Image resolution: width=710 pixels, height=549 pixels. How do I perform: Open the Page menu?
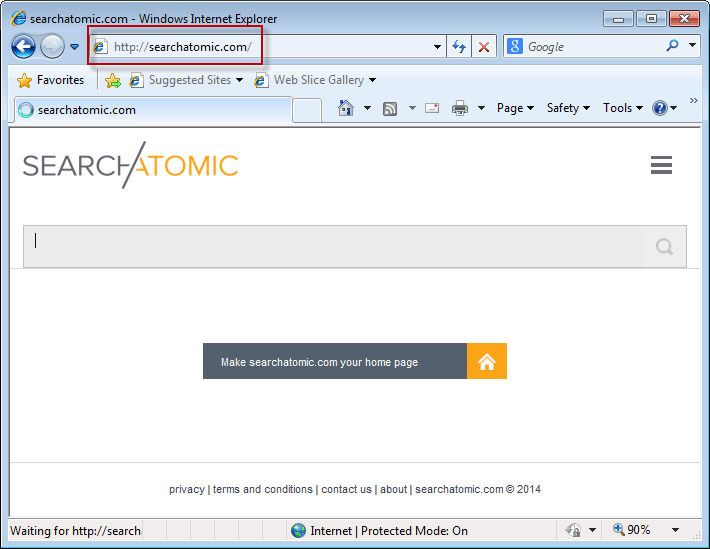(515, 108)
